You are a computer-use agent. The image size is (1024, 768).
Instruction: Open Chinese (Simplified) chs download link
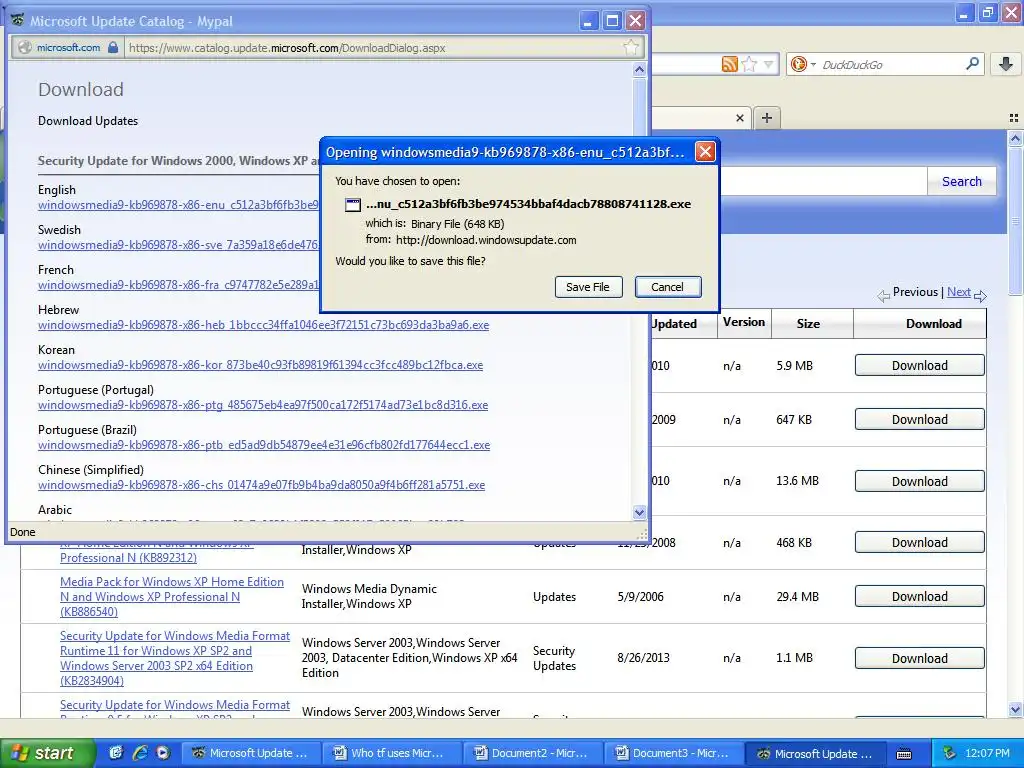261,485
